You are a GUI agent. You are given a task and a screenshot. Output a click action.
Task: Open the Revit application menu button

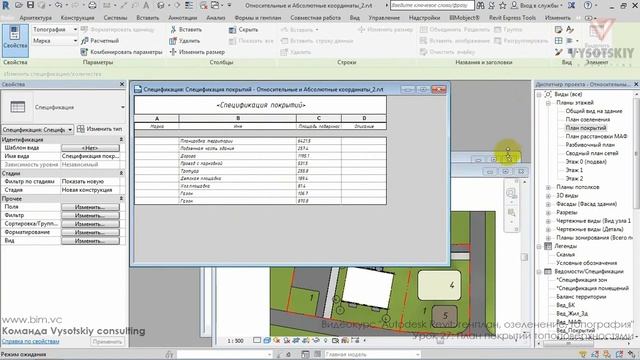[6, 6]
